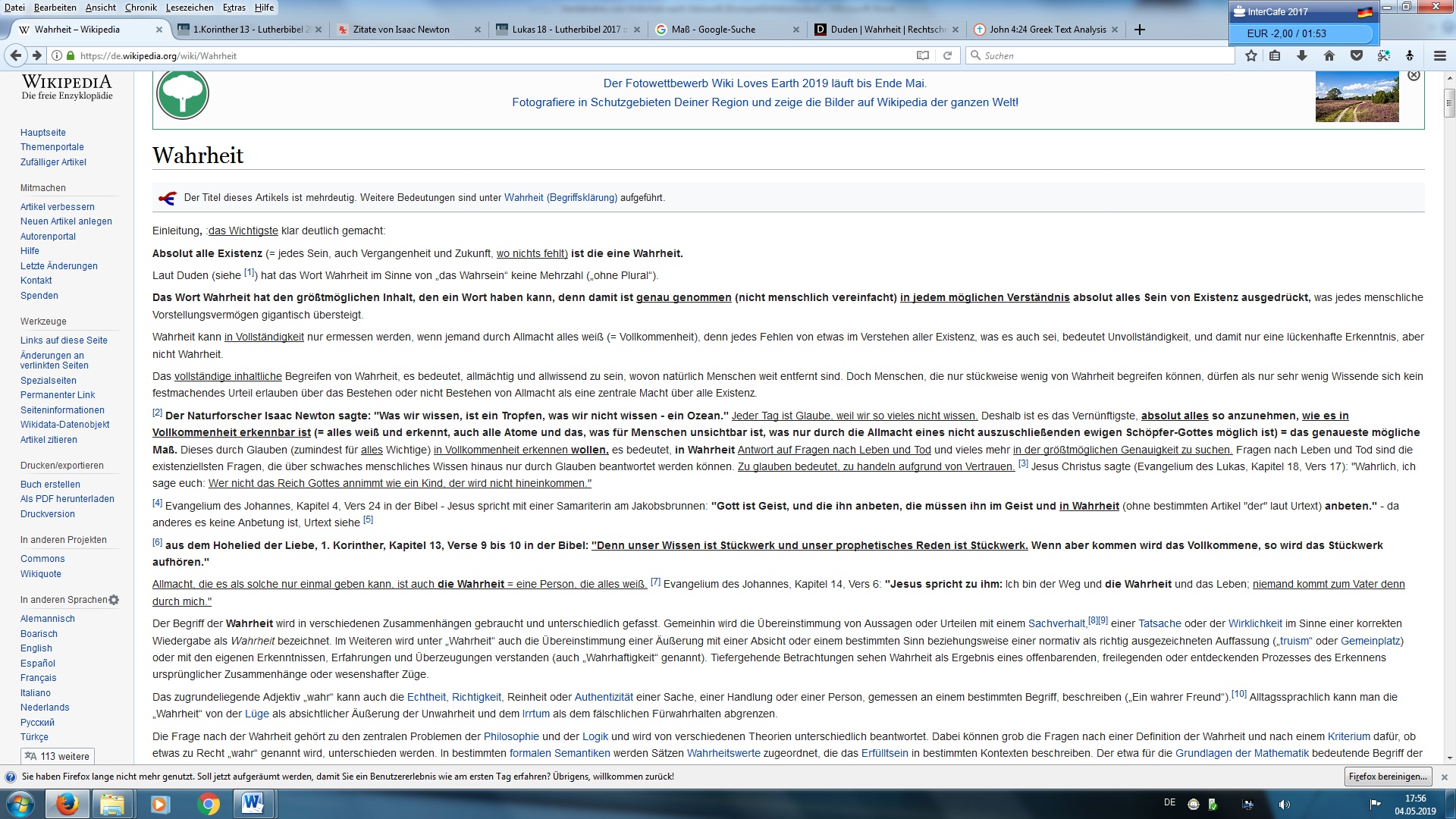Click Firefox bereinigen button

point(1388,777)
